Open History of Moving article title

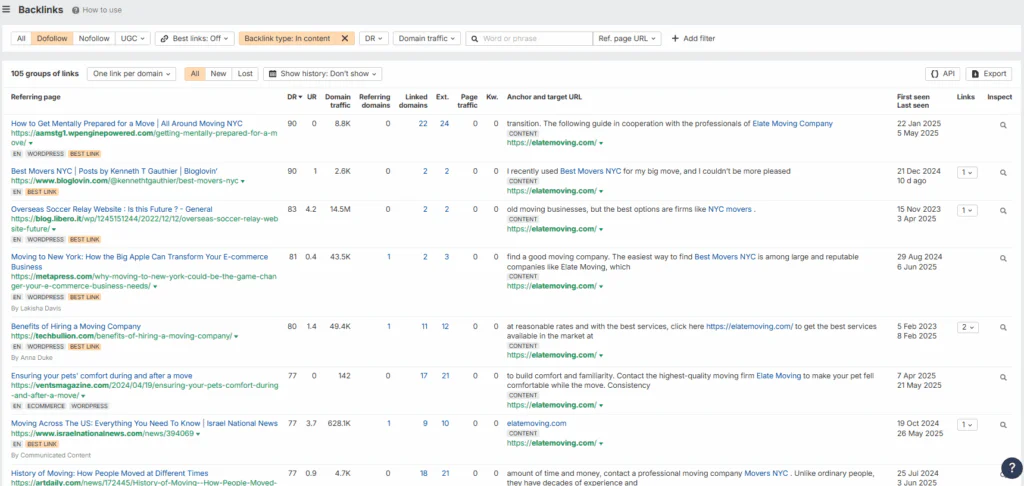(110, 473)
